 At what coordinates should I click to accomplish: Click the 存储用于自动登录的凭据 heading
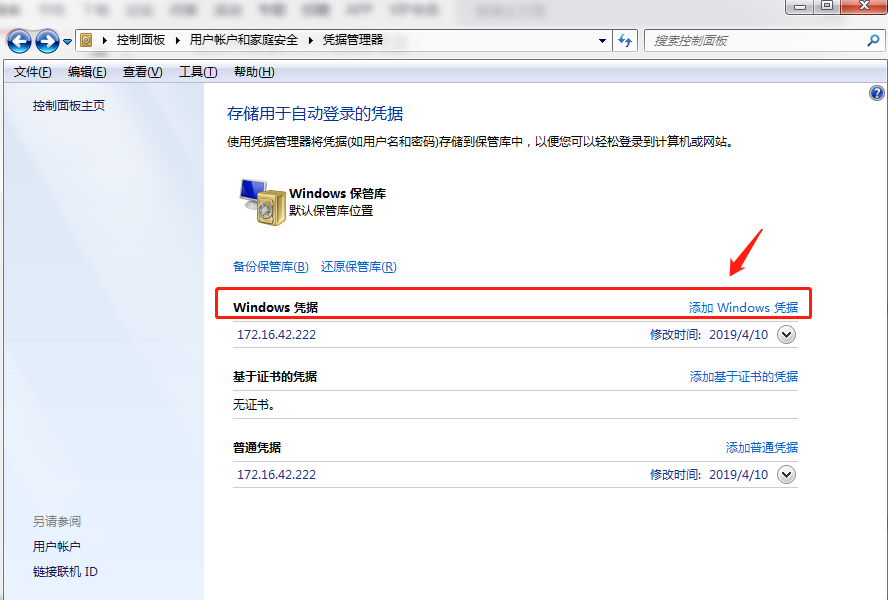point(315,114)
